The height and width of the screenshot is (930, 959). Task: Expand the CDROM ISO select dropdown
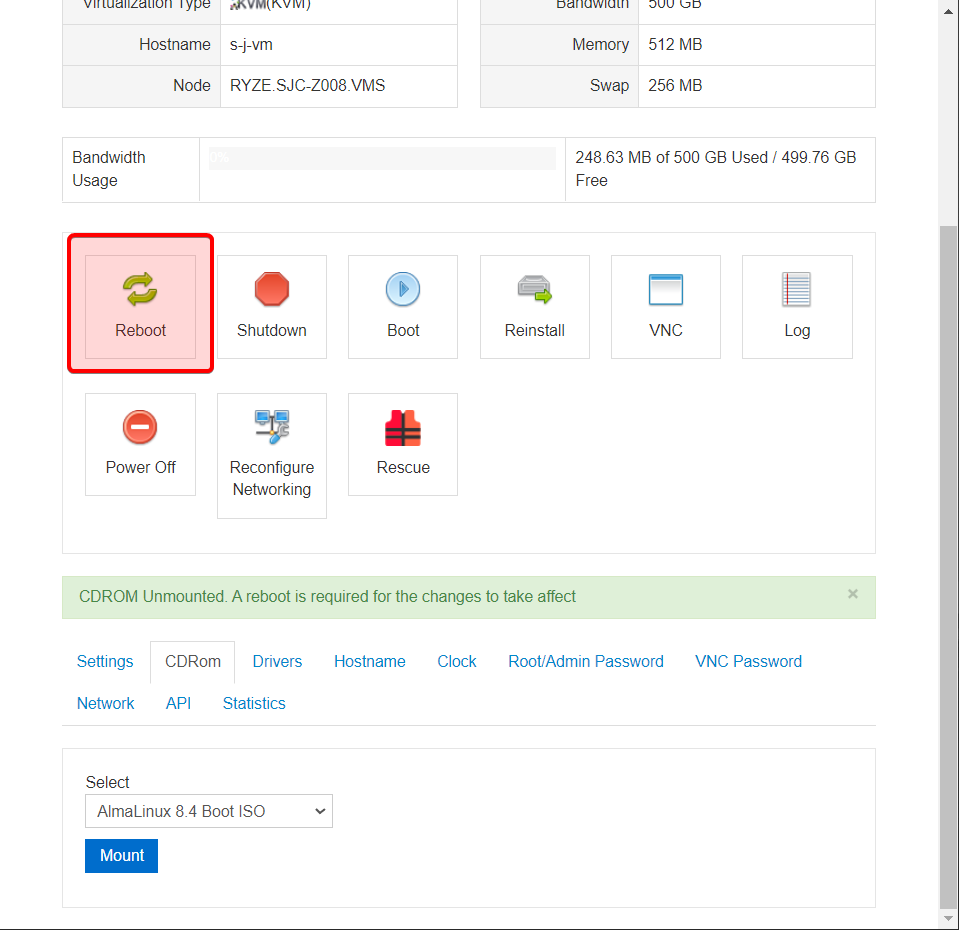coord(208,811)
